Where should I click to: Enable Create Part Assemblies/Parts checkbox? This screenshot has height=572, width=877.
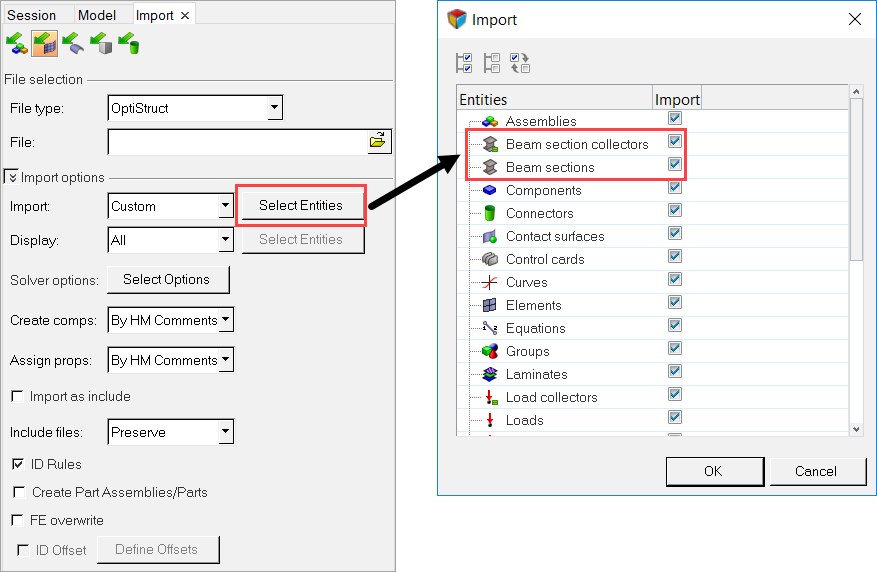(19, 492)
